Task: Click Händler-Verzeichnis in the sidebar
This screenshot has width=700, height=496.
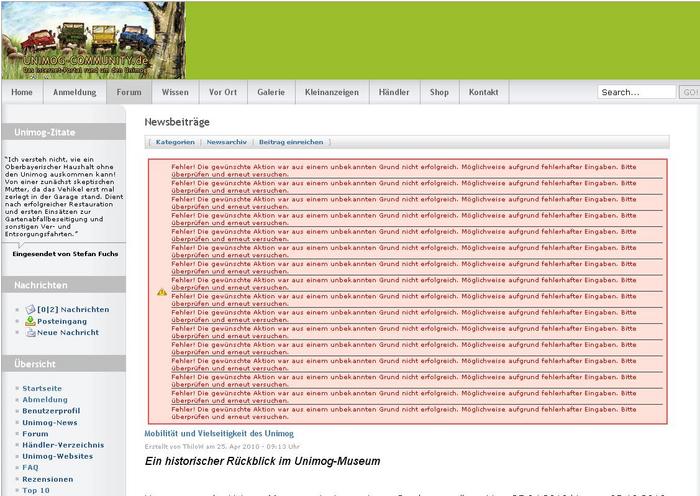Action: (63, 445)
